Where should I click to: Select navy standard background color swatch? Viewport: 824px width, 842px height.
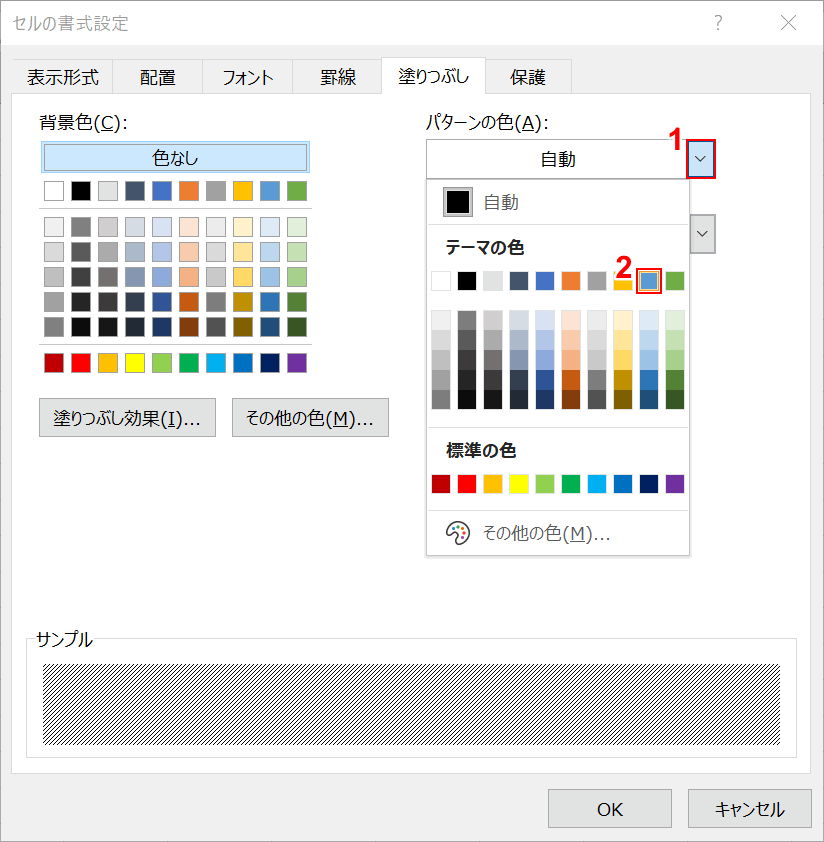click(x=270, y=363)
